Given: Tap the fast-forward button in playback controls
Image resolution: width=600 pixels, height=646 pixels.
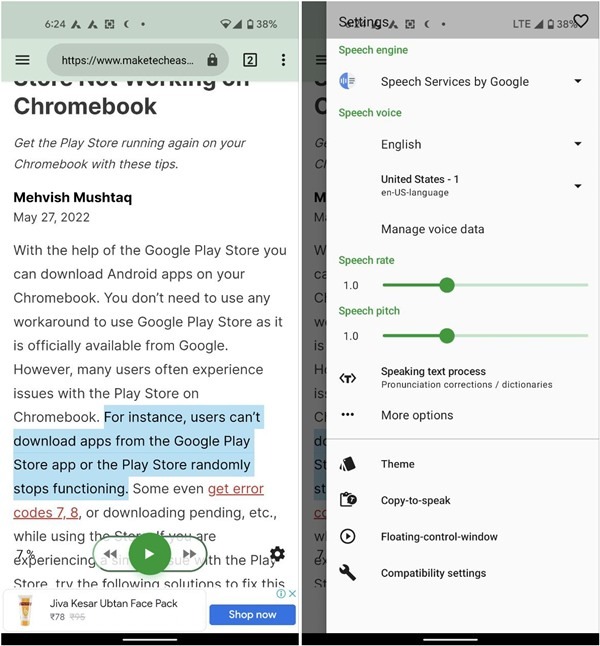Looking at the screenshot, I should (189, 554).
